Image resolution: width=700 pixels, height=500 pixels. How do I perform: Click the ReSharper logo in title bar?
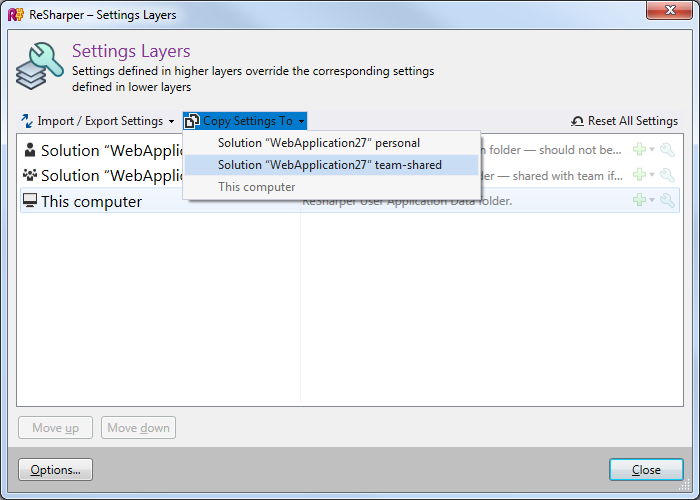(x=16, y=15)
